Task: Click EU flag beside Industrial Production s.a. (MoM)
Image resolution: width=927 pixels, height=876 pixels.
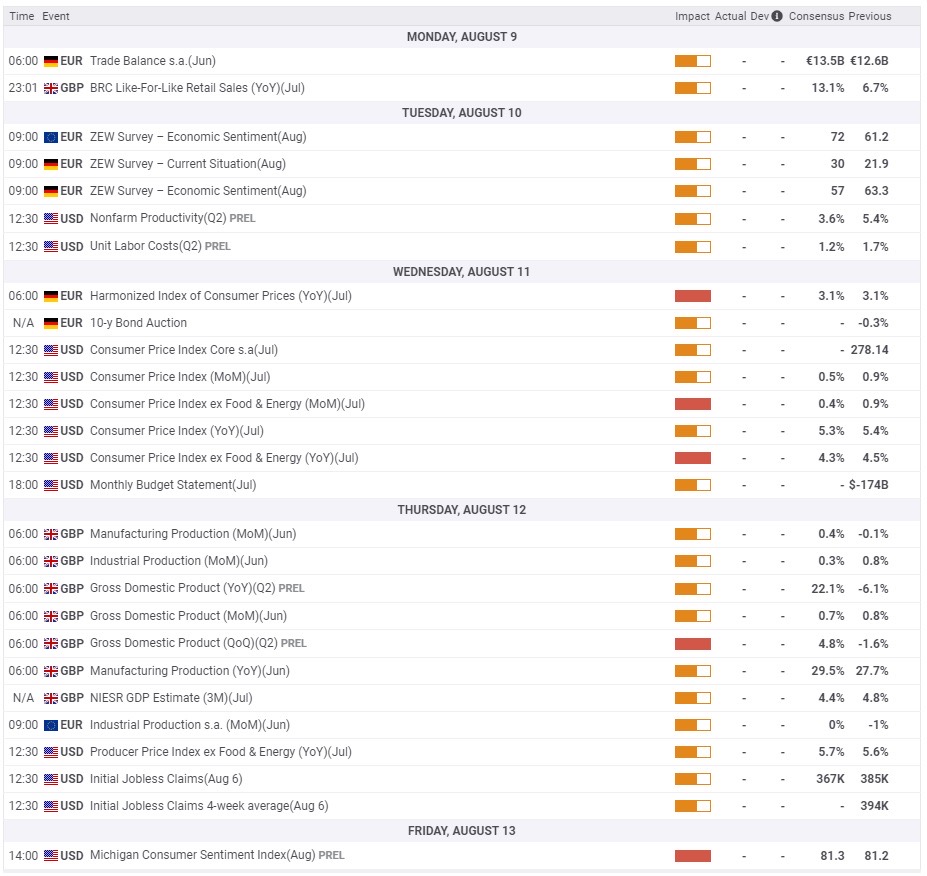Action: click(x=51, y=725)
